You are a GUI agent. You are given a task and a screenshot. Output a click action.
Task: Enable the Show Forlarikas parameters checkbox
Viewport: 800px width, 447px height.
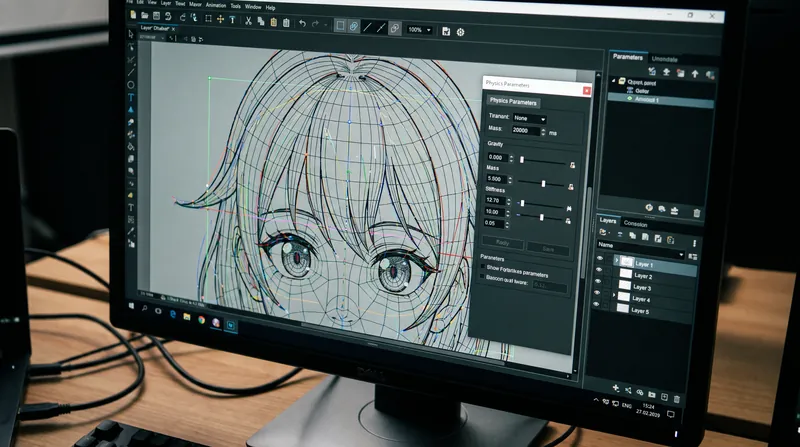click(483, 266)
